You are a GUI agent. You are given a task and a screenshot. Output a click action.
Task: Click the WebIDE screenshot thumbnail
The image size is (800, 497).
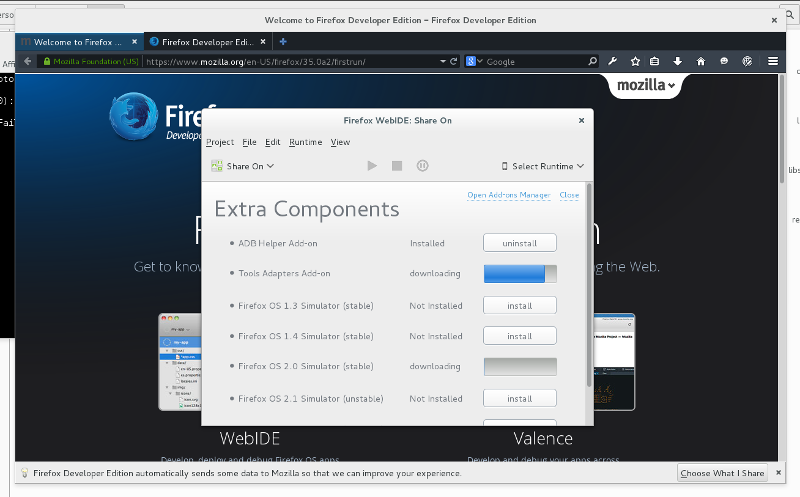tap(180, 362)
